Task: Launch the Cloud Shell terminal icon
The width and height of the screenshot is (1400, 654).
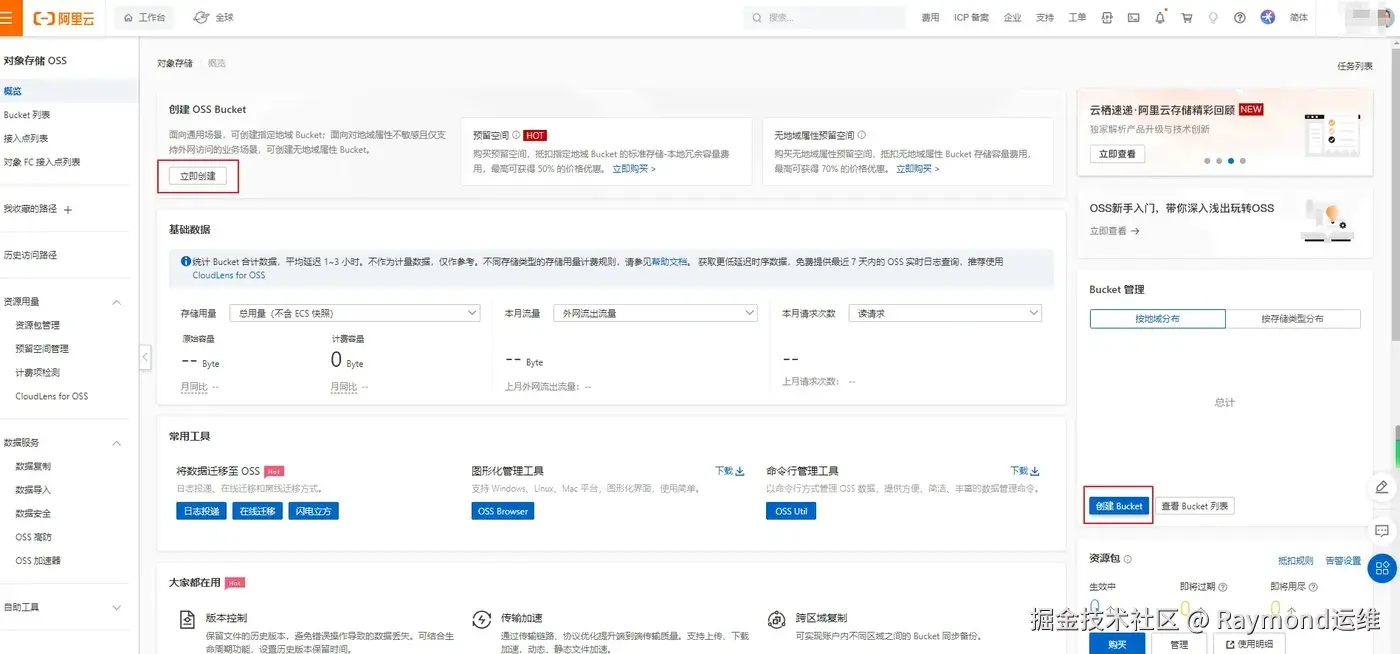Action: point(1133,18)
